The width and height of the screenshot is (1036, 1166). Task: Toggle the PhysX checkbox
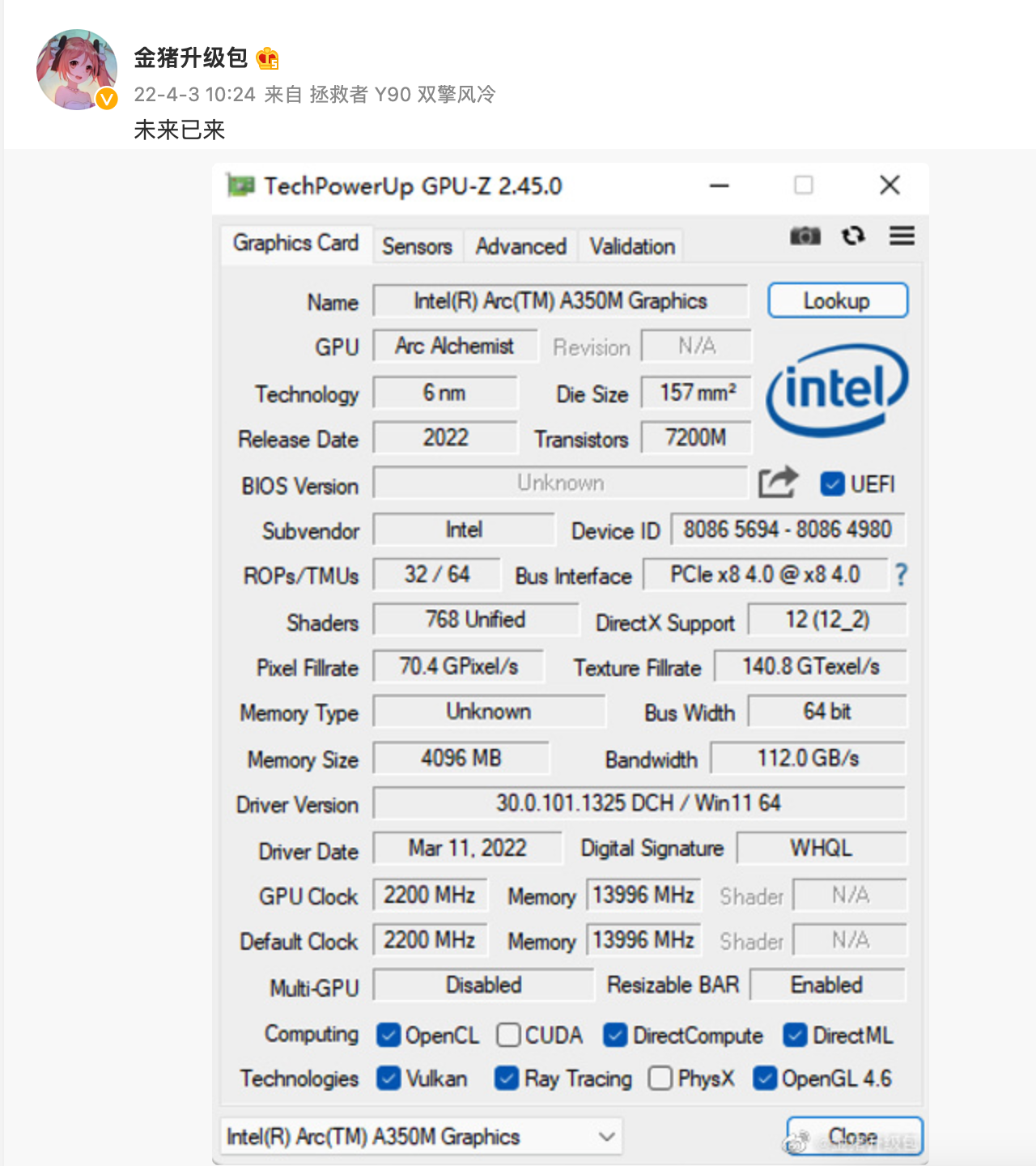(660, 1078)
